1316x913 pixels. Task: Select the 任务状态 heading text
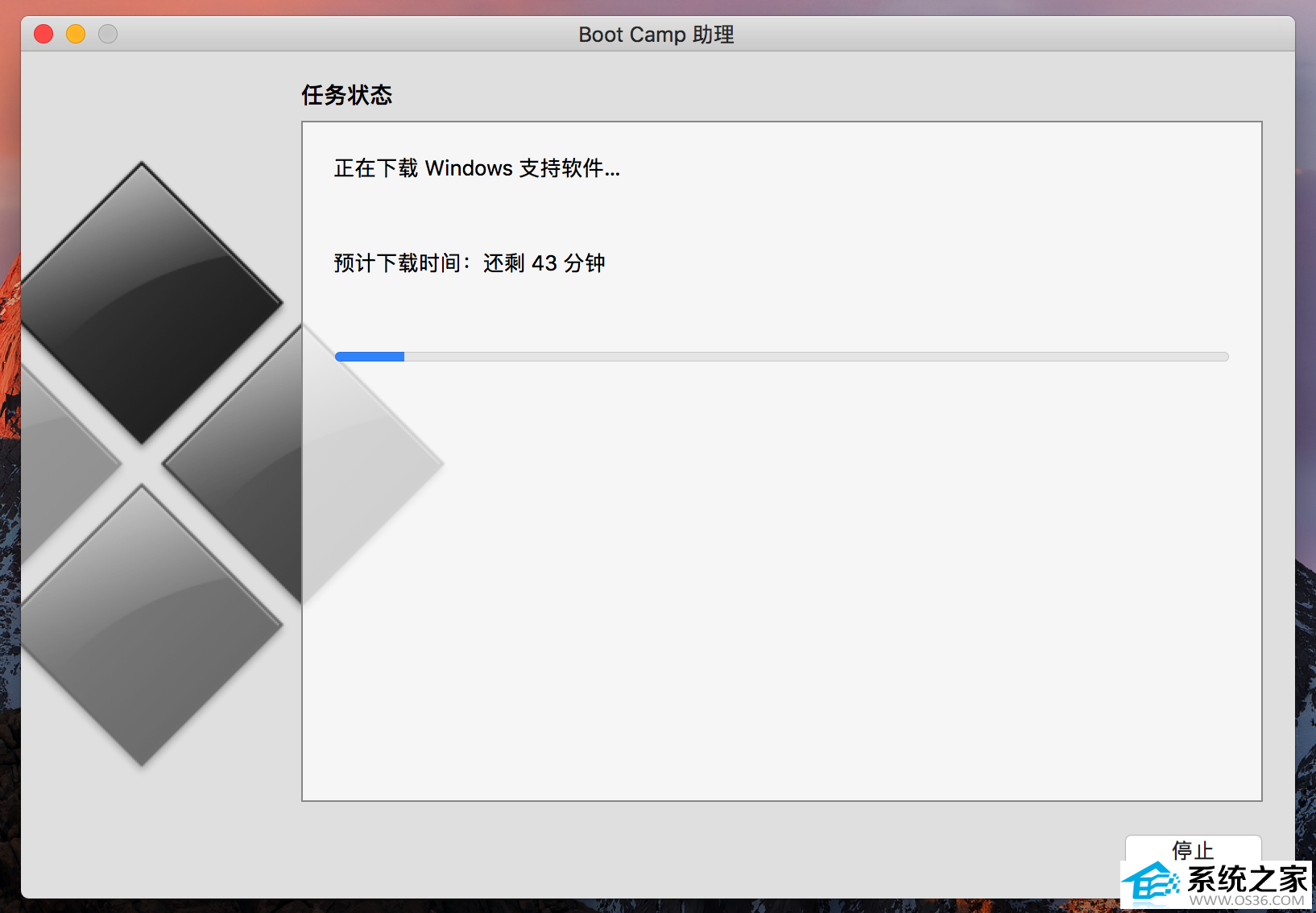pyautogui.click(x=346, y=95)
